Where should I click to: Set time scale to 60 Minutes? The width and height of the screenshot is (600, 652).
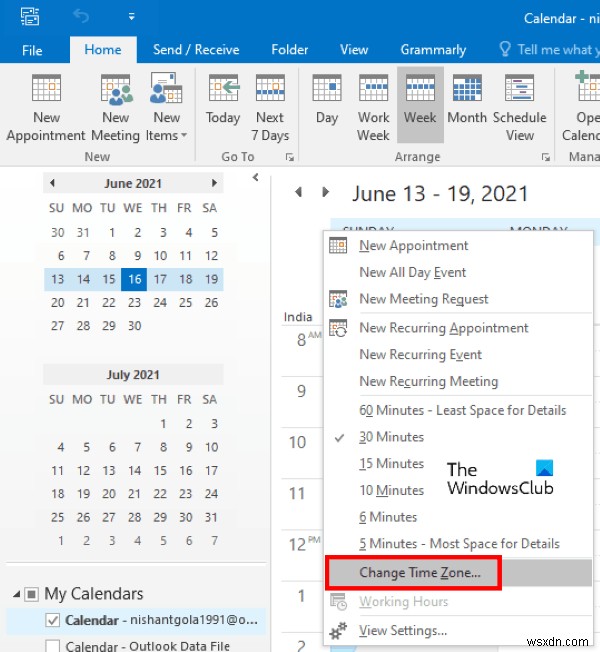point(458,410)
